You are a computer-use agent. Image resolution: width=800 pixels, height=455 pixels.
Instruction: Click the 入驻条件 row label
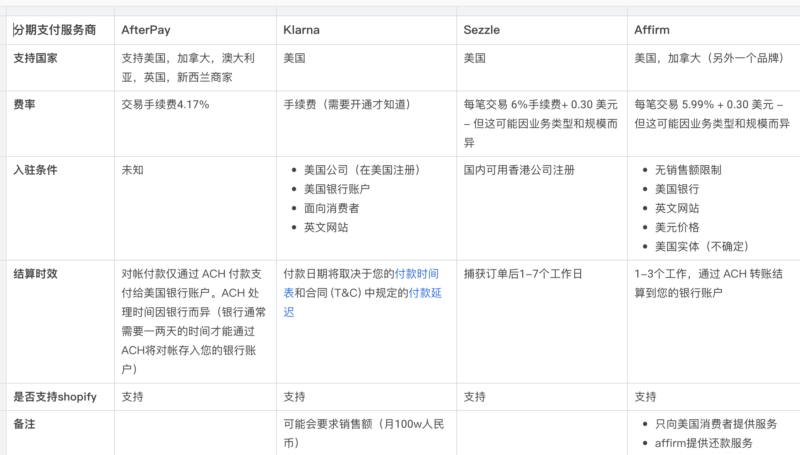35,170
